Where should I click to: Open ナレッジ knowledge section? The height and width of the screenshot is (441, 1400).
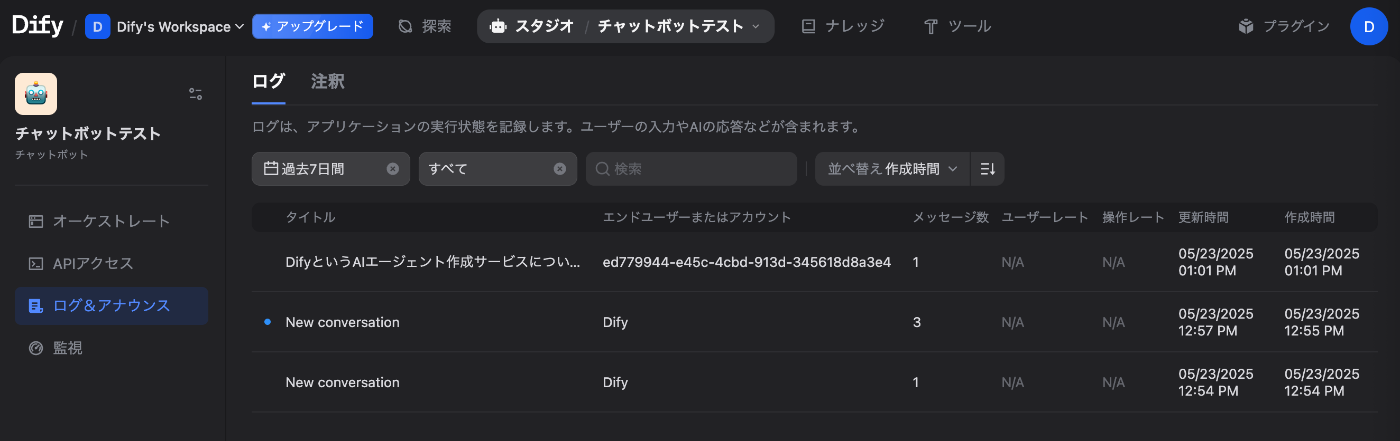pos(843,26)
